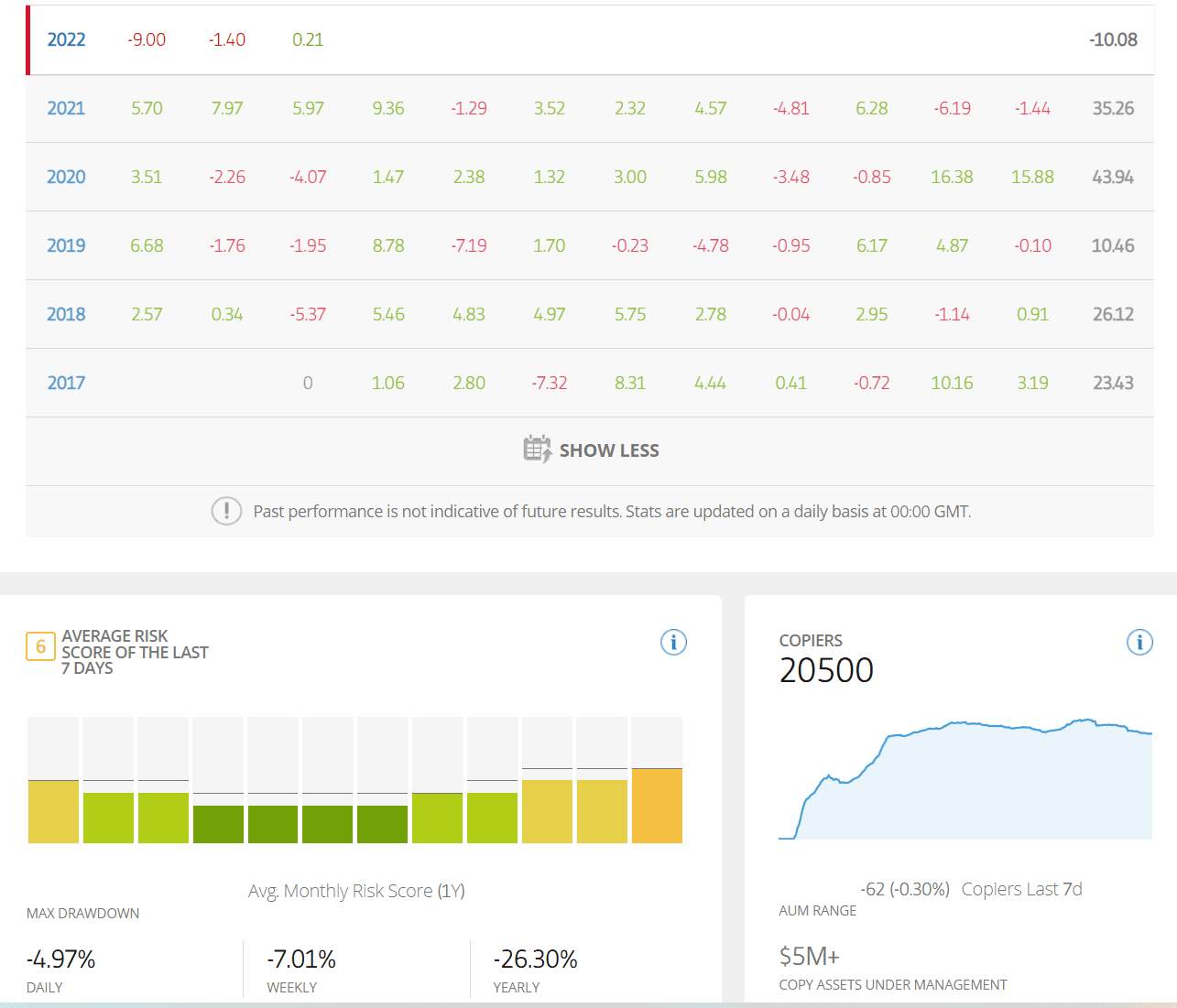This screenshot has width=1177, height=1008.
Task: Click the 16.38 value in 2020
Action: pyautogui.click(x=952, y=177)
